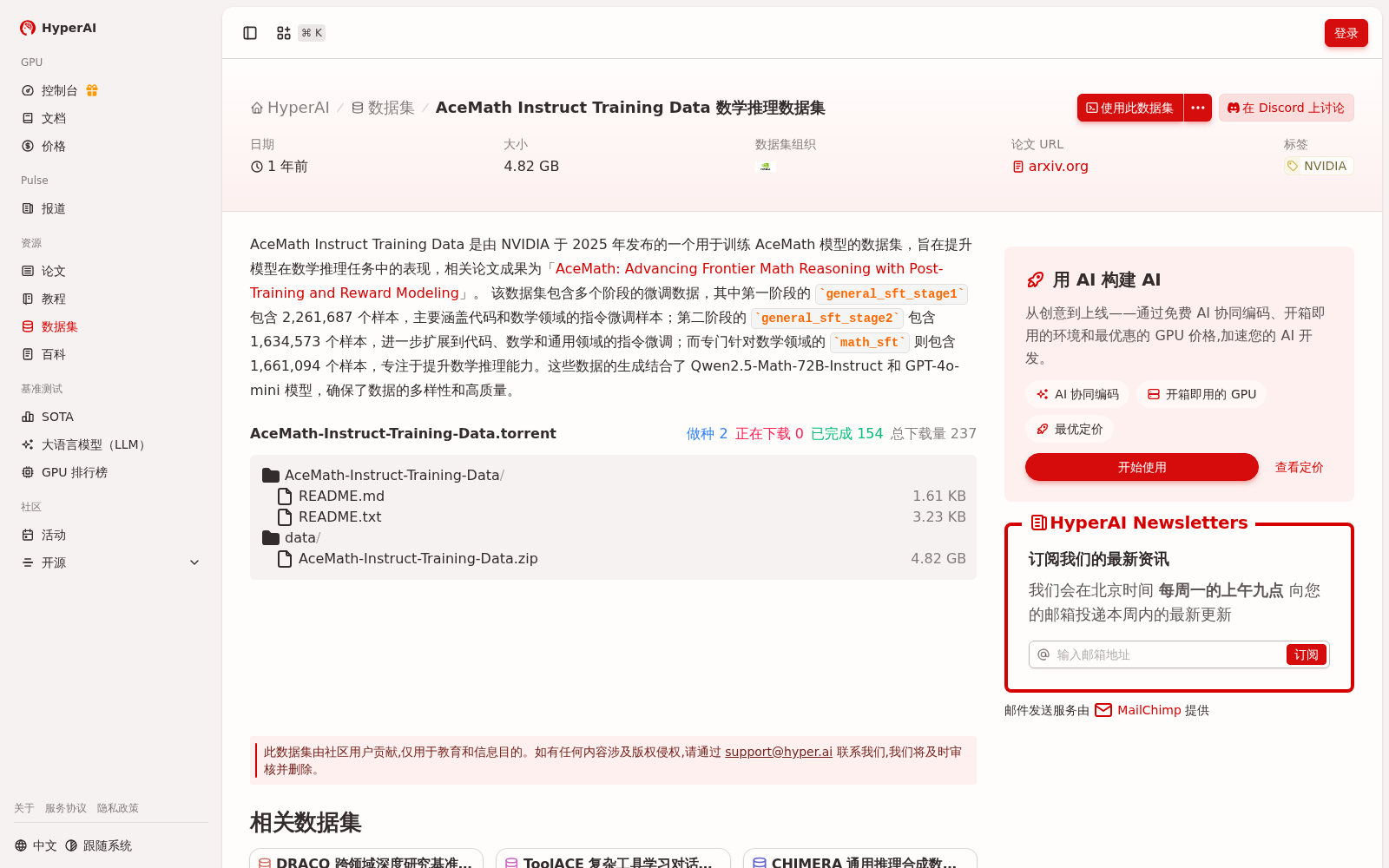Open the arxiv.org paper link

coord(1050,166)
